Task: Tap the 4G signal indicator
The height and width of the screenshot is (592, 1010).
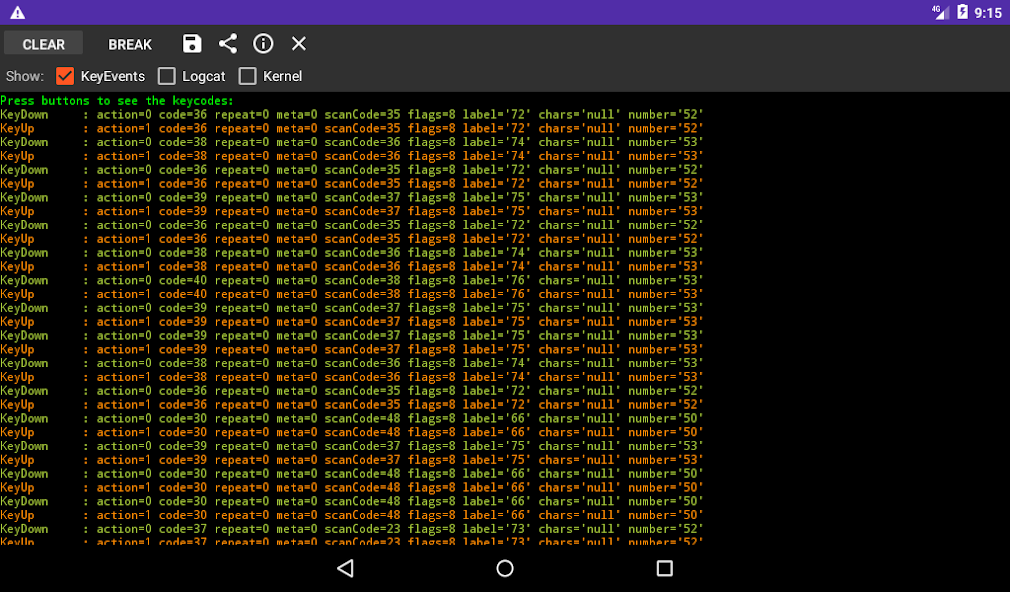Action: click(x=940, y=12)
